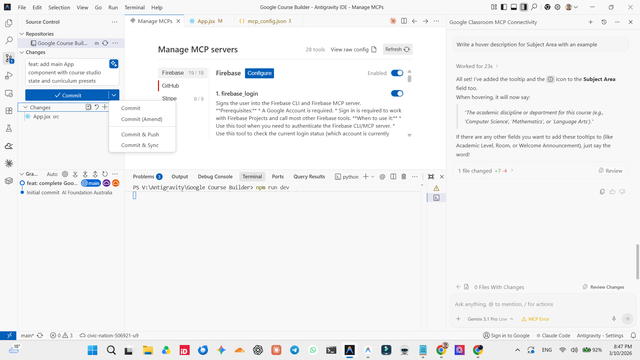640x360 pixels.
Task: Open the Search view in activity bar
Action: 9,40
